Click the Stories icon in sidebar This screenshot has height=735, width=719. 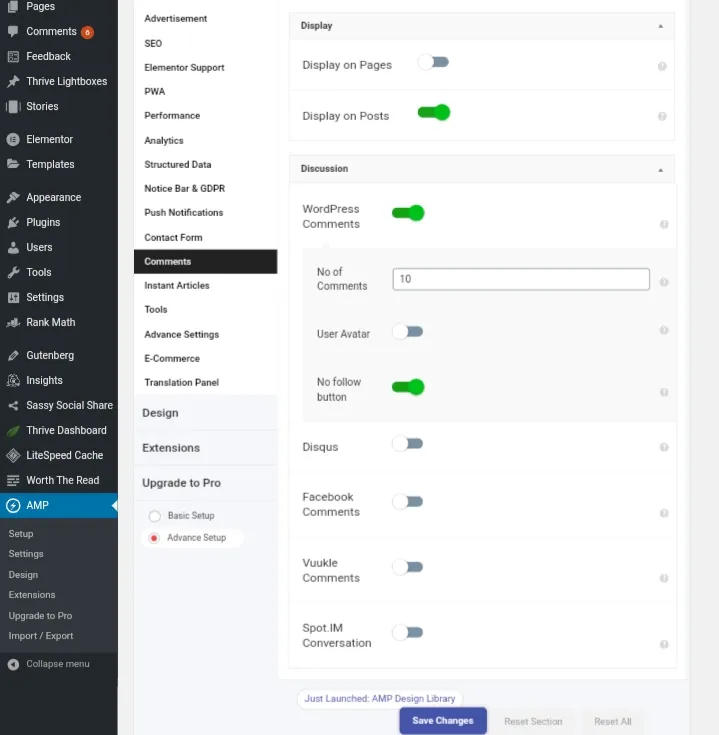(x=13, y=106)
